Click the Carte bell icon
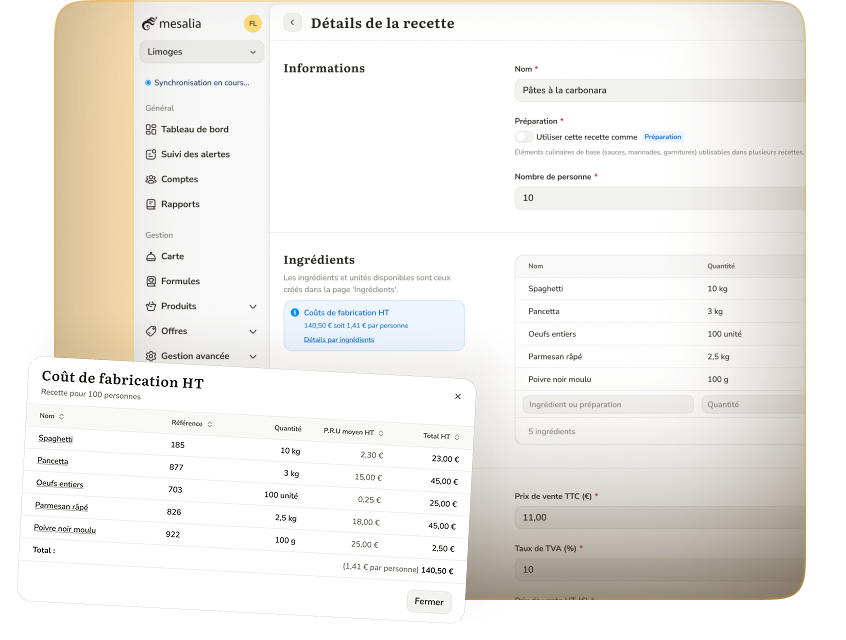The width and height of the screenshot is (846, 640). (151, 256)
